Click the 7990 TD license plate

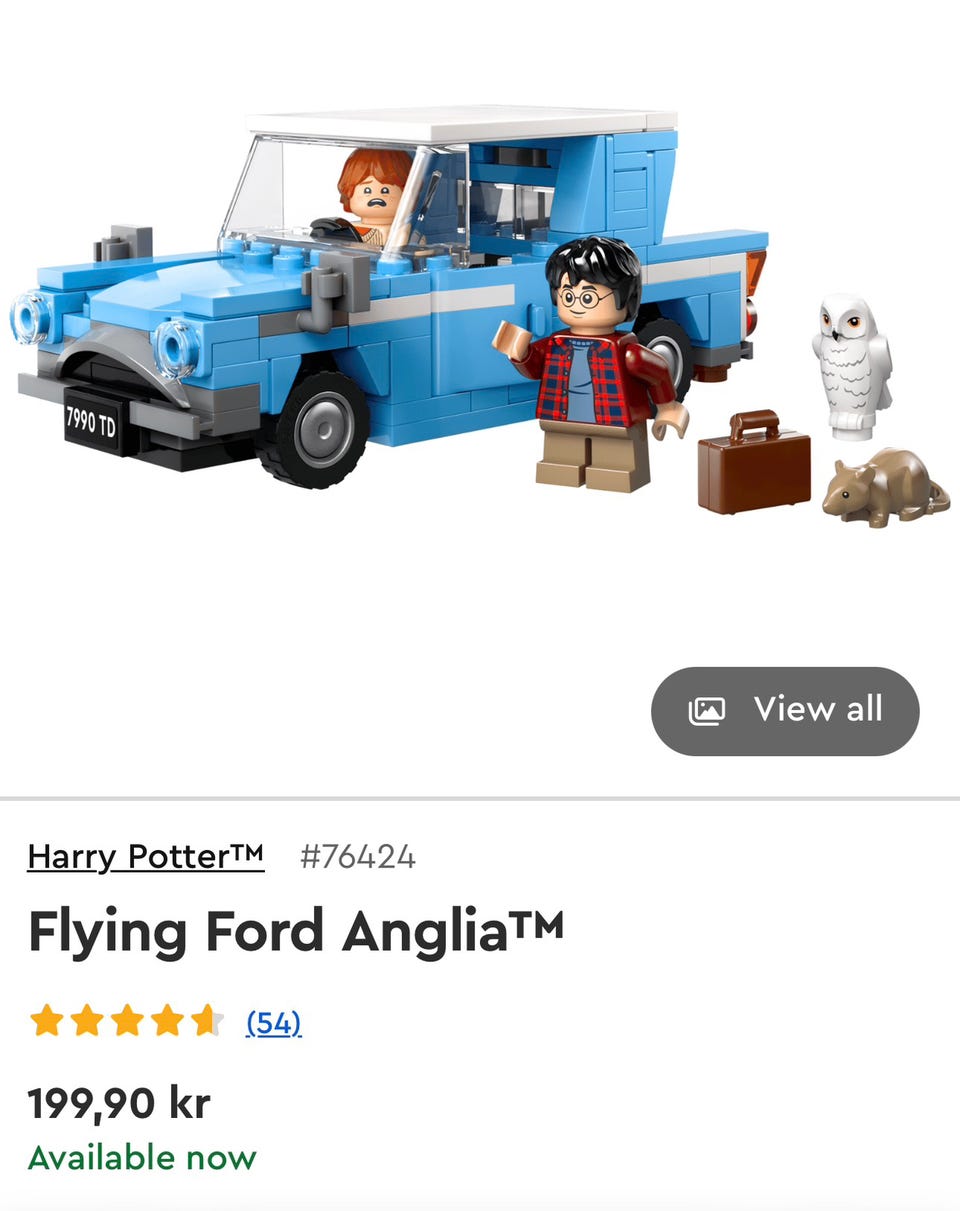point(91,422)
